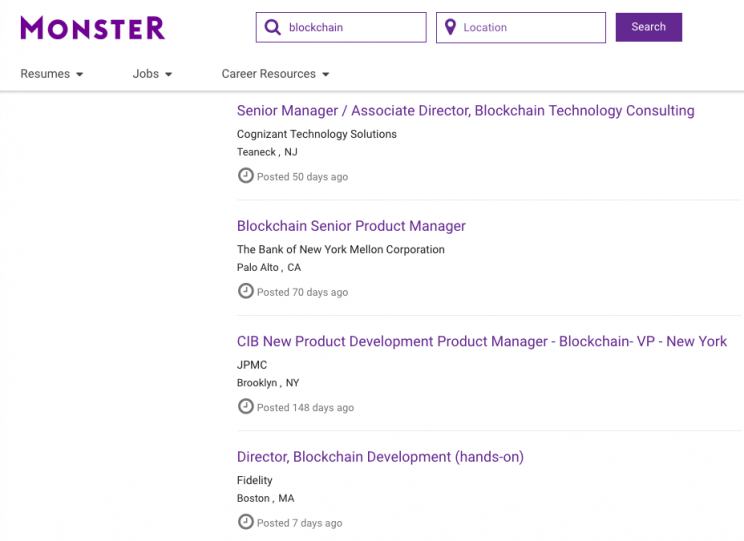Image resolution: width=744 pixels, height=541 pixels.
Task: Click the Monster logo
Action: pyautogui.click(x=93, y=28)
